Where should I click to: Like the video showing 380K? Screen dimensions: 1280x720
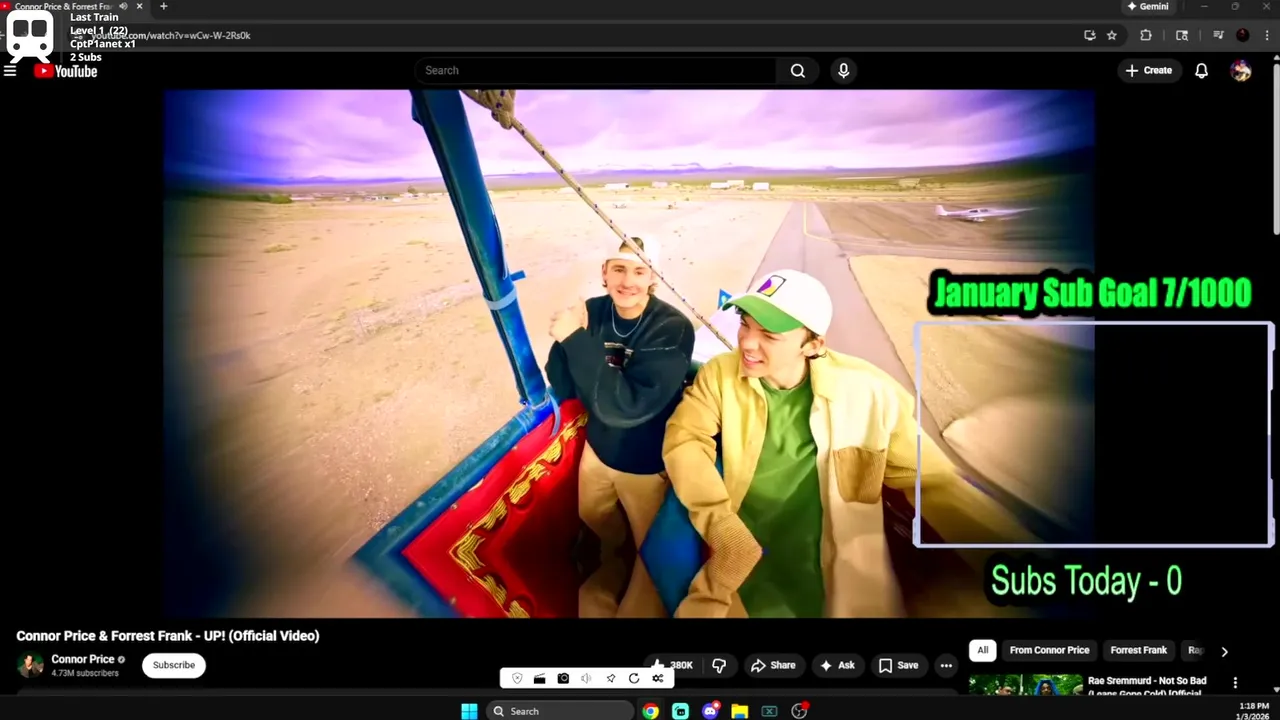tap(671, 665)
